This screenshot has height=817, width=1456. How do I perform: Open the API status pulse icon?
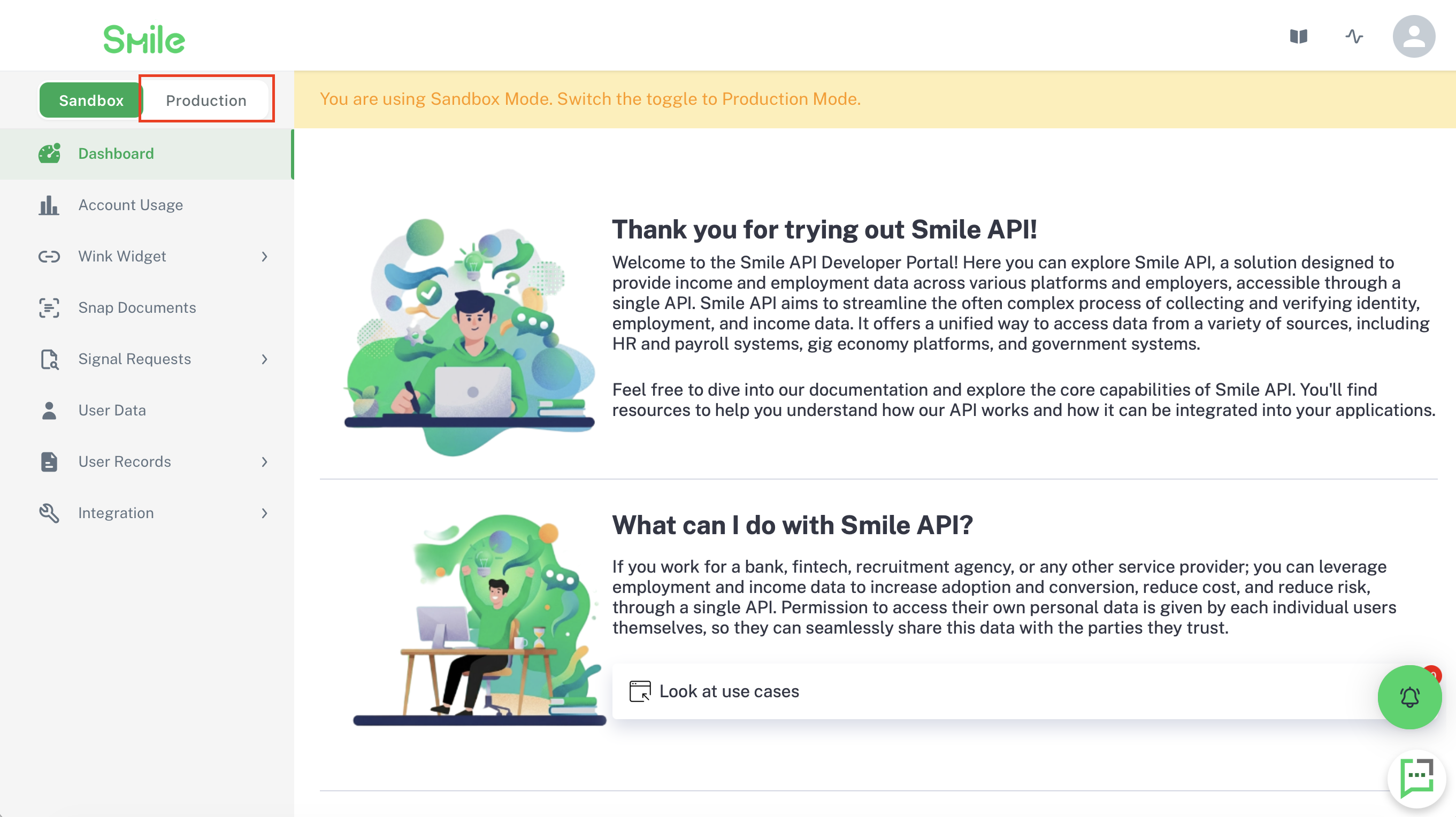1354,37
